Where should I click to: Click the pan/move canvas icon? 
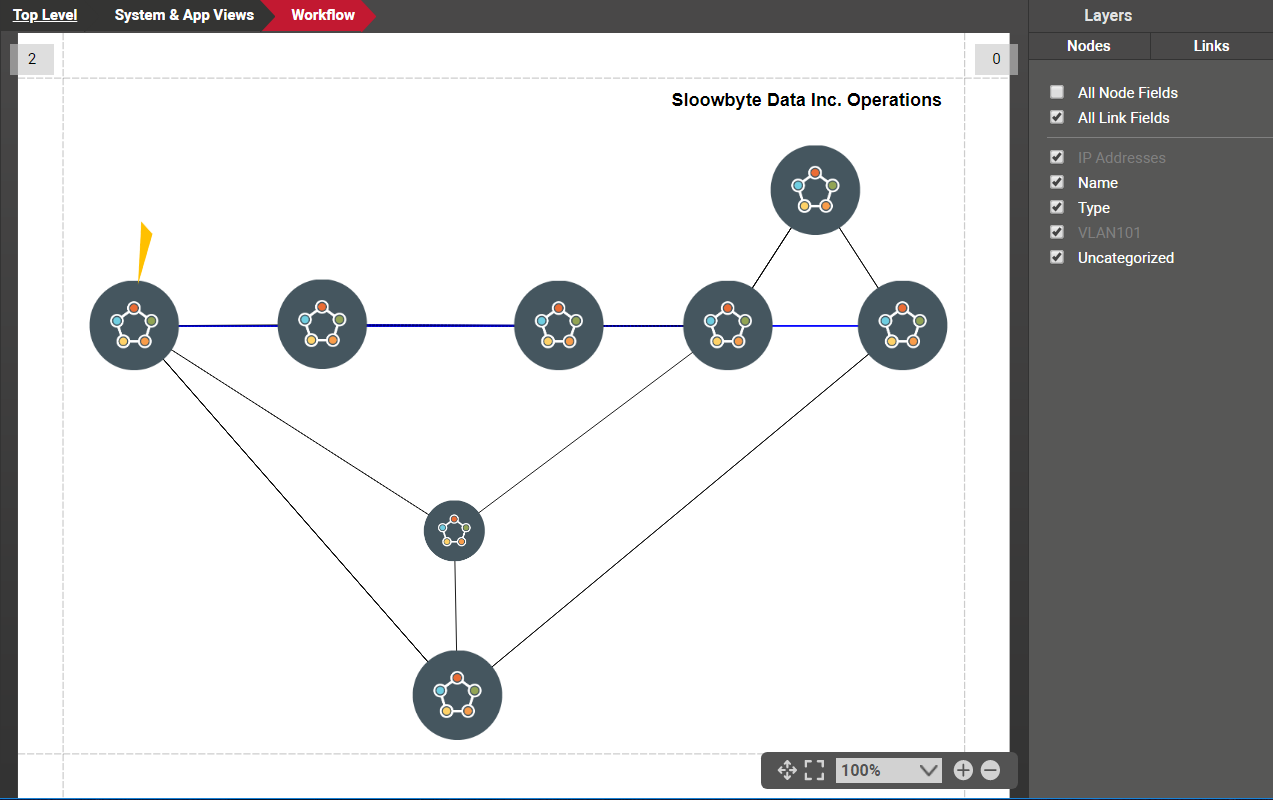click(787, 770)
